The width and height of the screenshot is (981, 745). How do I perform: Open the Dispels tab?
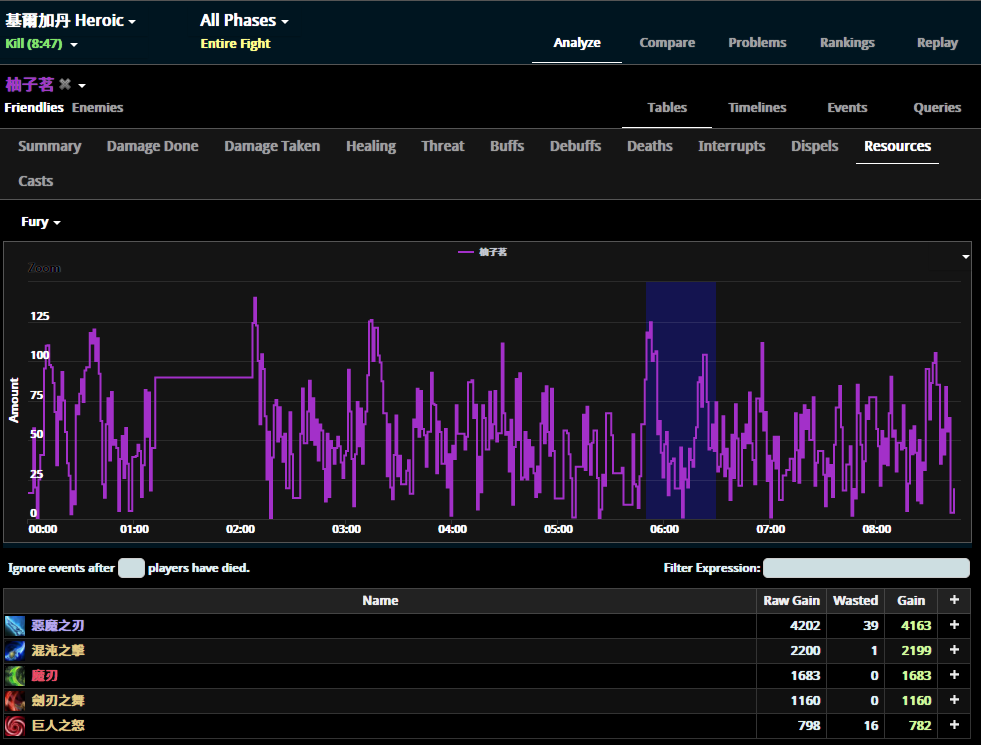pyautogui.click(x=814, y=146)
